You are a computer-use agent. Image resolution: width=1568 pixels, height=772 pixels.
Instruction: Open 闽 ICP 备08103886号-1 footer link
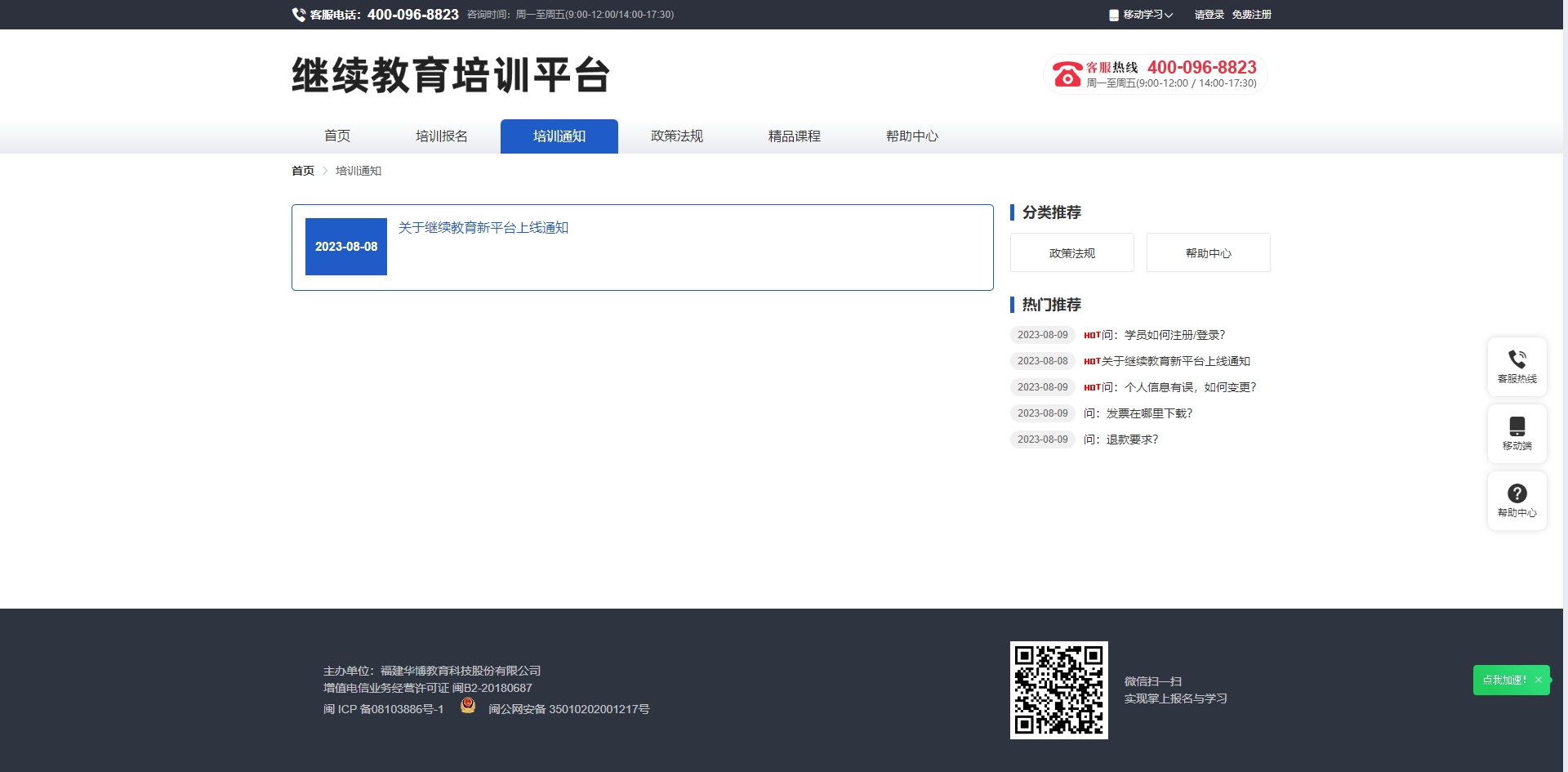click(x=383, y=709)
